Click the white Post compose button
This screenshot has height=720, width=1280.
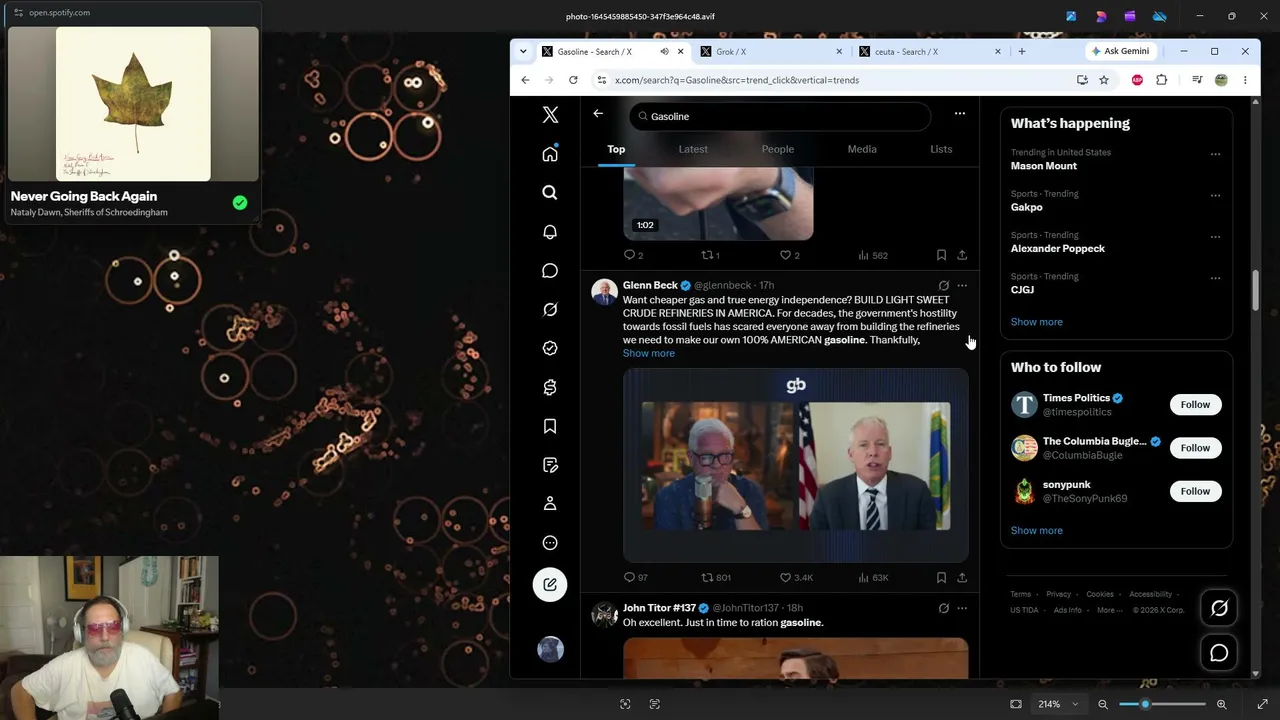[550, 585]
